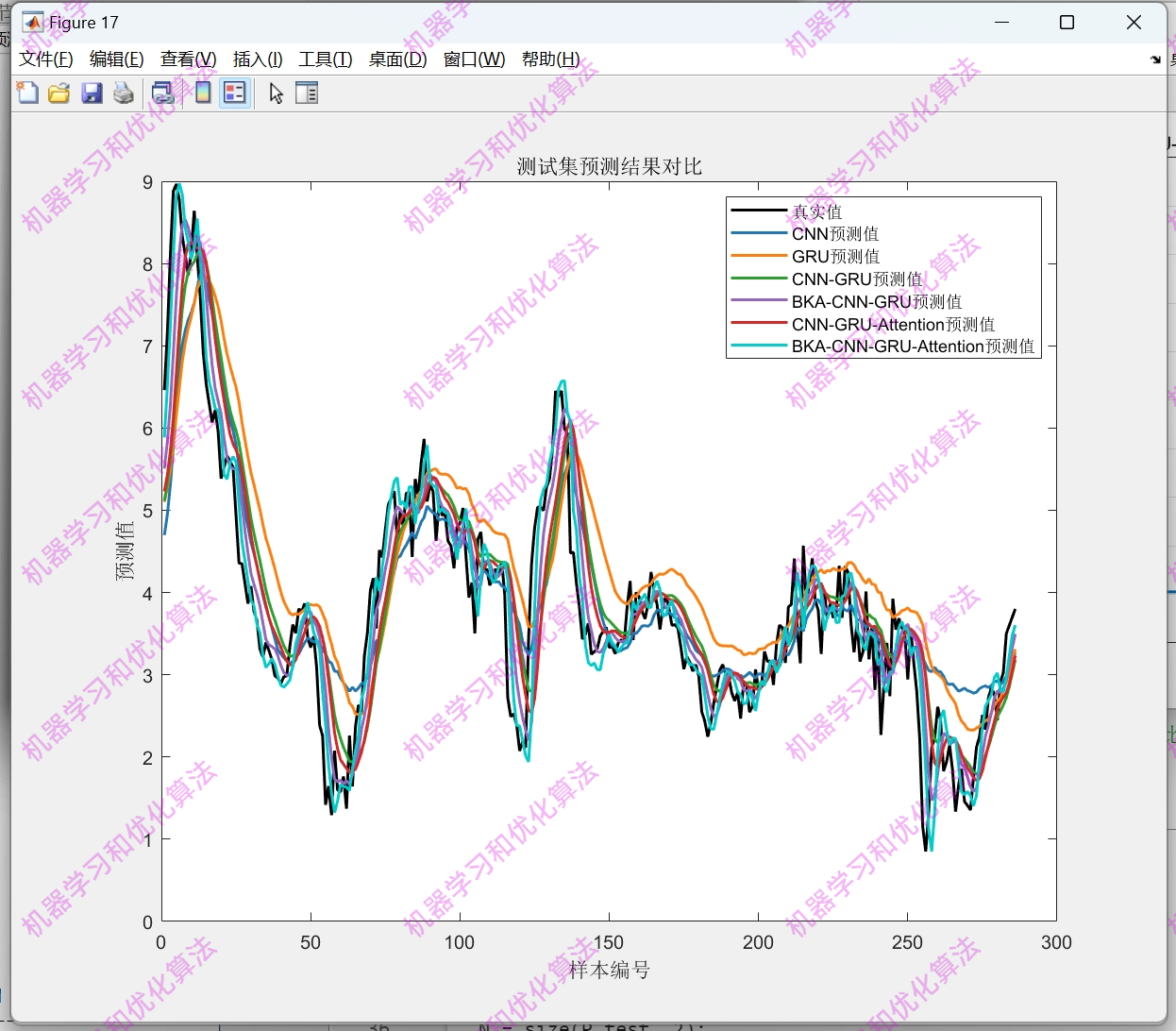Click the x-axis tick label 150

[609, 942]
